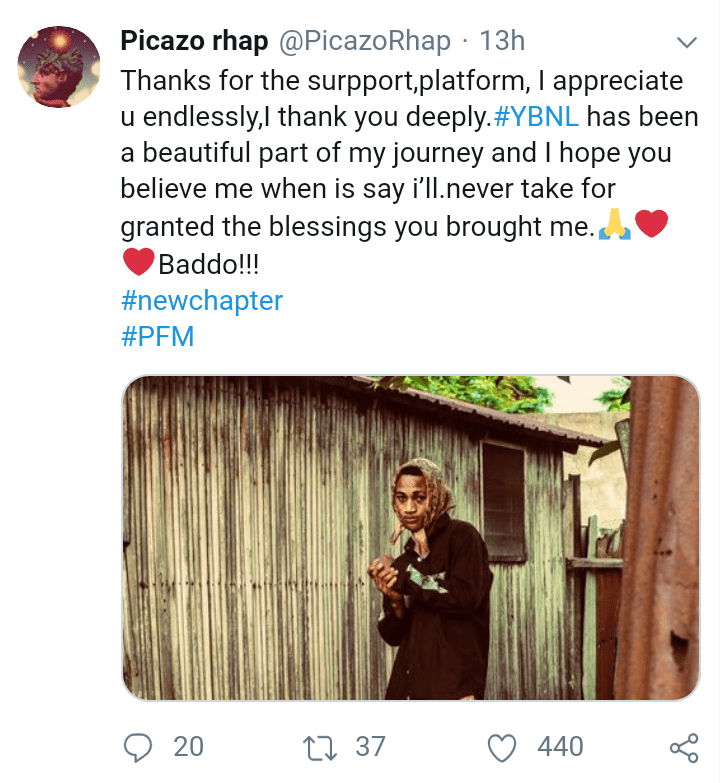Image resolution: width=720 pixels, height=783 pixels.
Task: Click the word Baddo!!! in the tweet
Action: tap(206, 264)
